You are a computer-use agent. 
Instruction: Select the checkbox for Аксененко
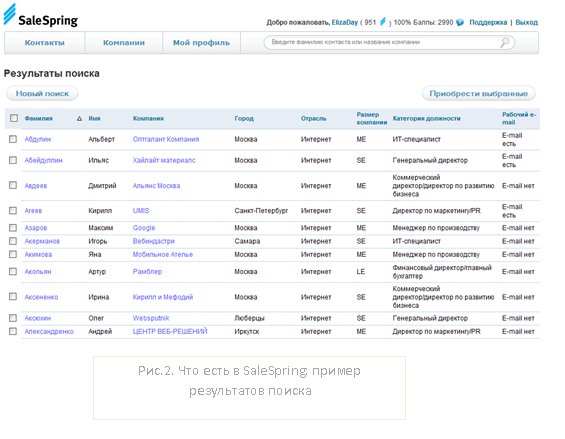point(13,297)
